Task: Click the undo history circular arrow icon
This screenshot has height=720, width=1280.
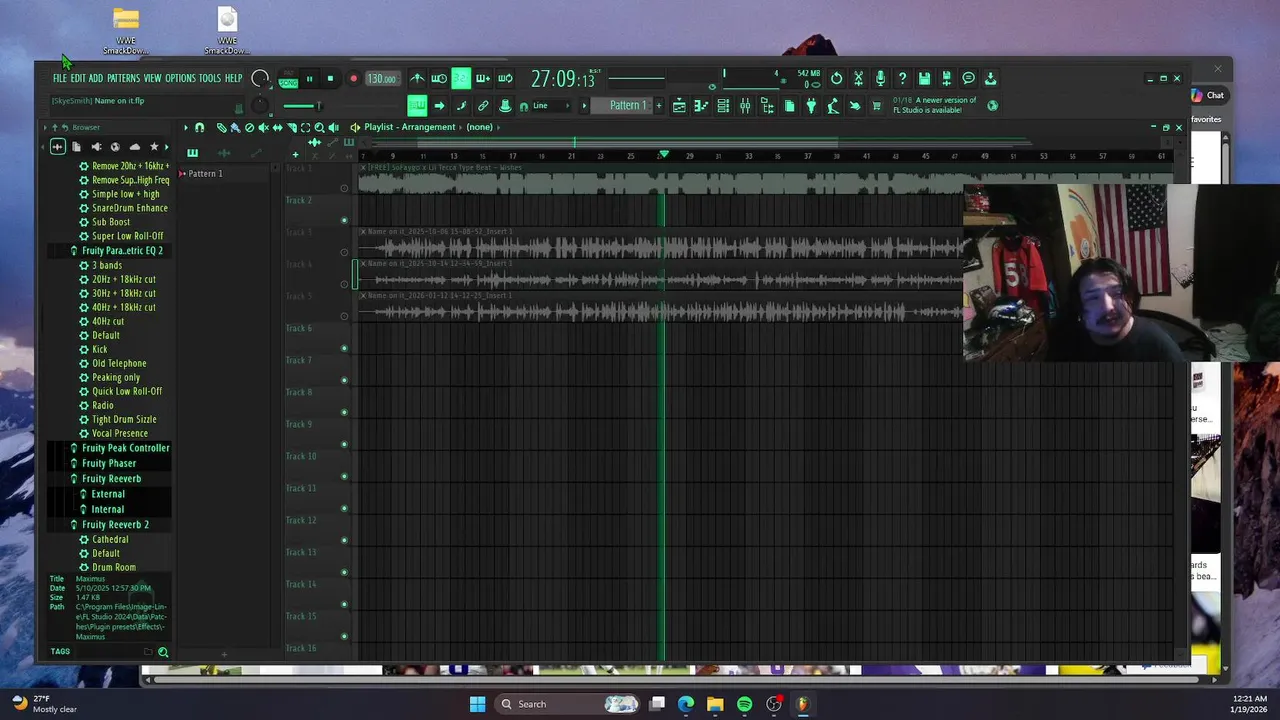Action: tap(837, 78)
